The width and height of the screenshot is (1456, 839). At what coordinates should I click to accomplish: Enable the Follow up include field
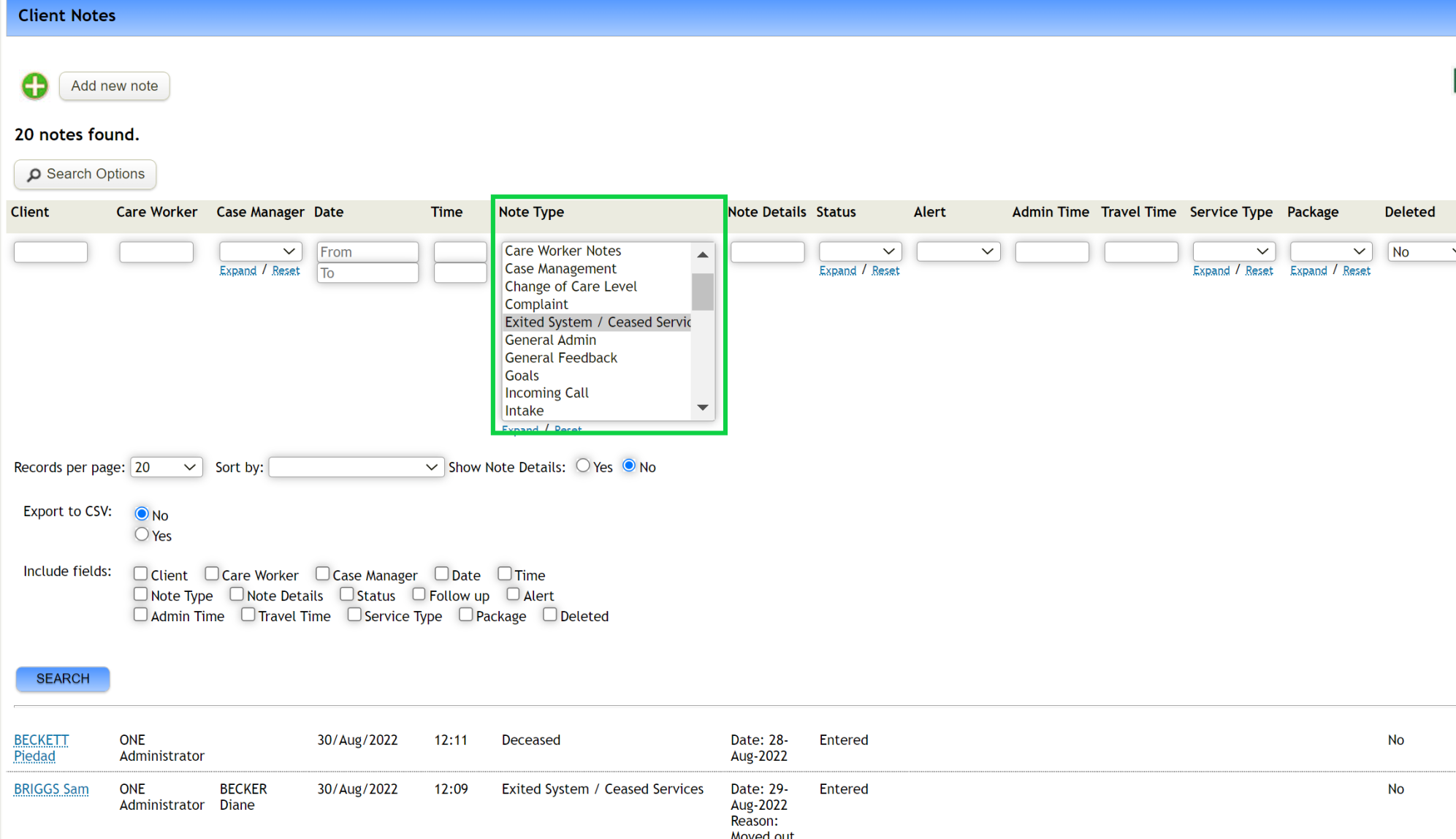tap(419, 593)
